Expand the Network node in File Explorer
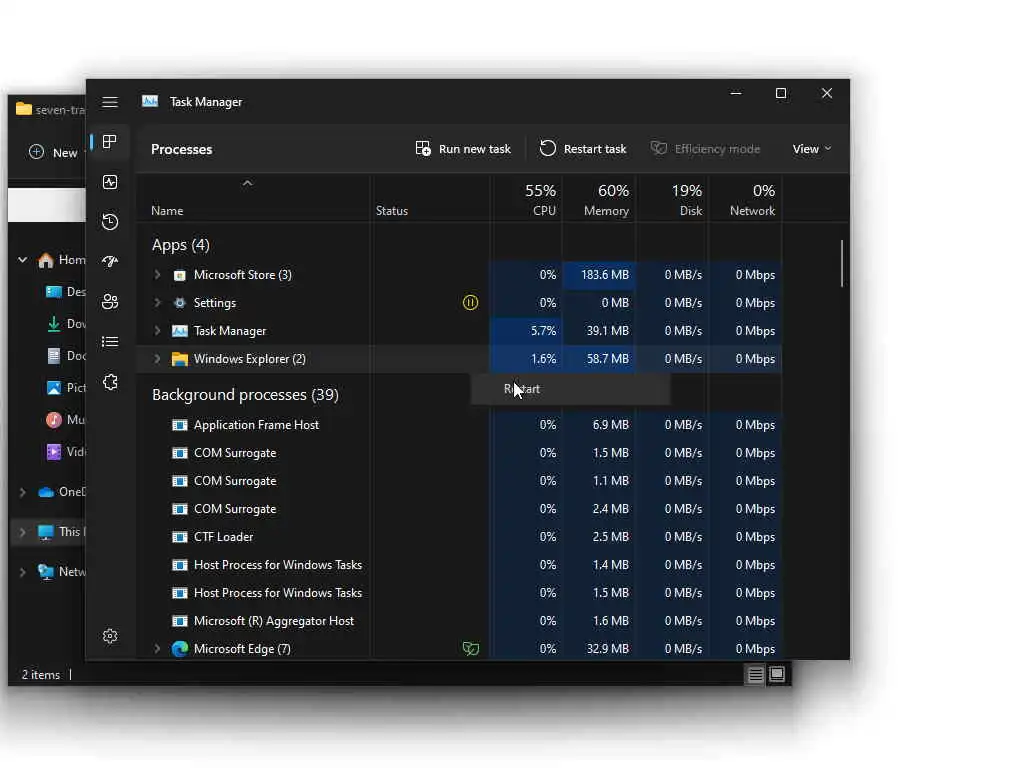 [23, 572]
